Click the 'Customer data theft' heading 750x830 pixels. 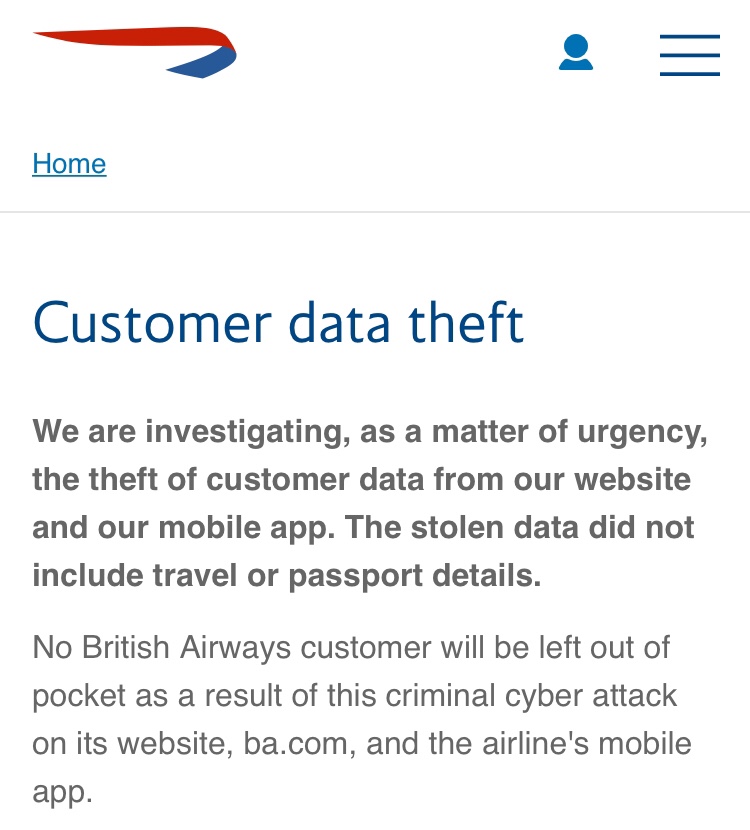coord(278,322)
